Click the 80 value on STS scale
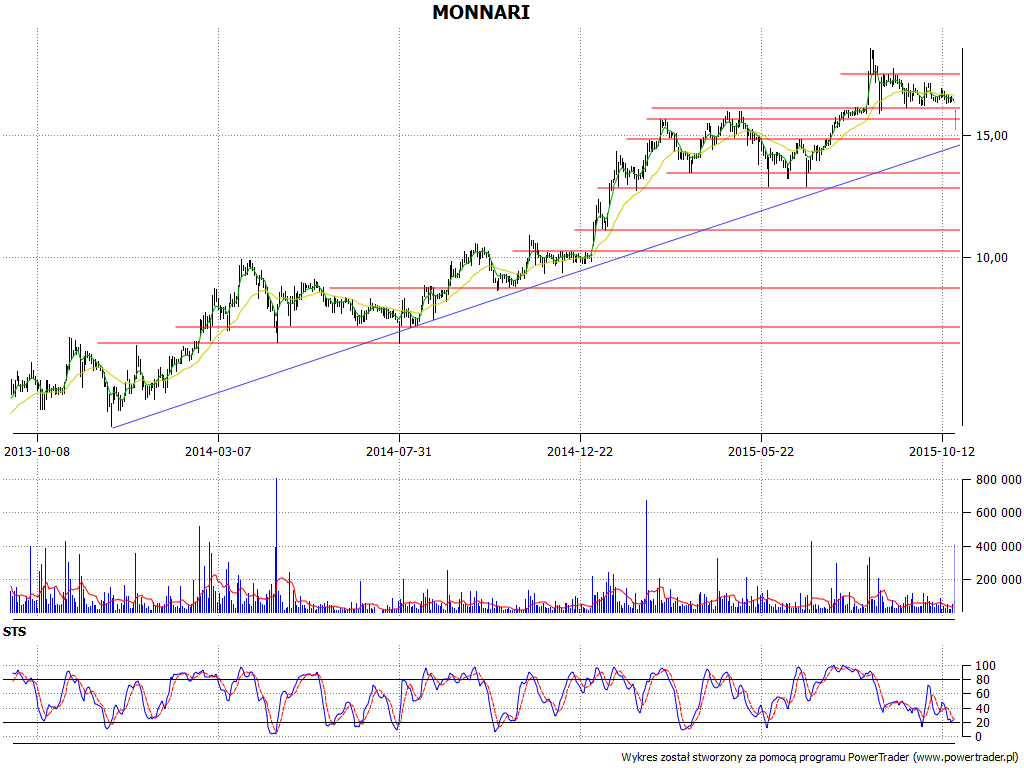Image resolution: width=1024 pixels, height=768 pixels. (x=982, y=680)
